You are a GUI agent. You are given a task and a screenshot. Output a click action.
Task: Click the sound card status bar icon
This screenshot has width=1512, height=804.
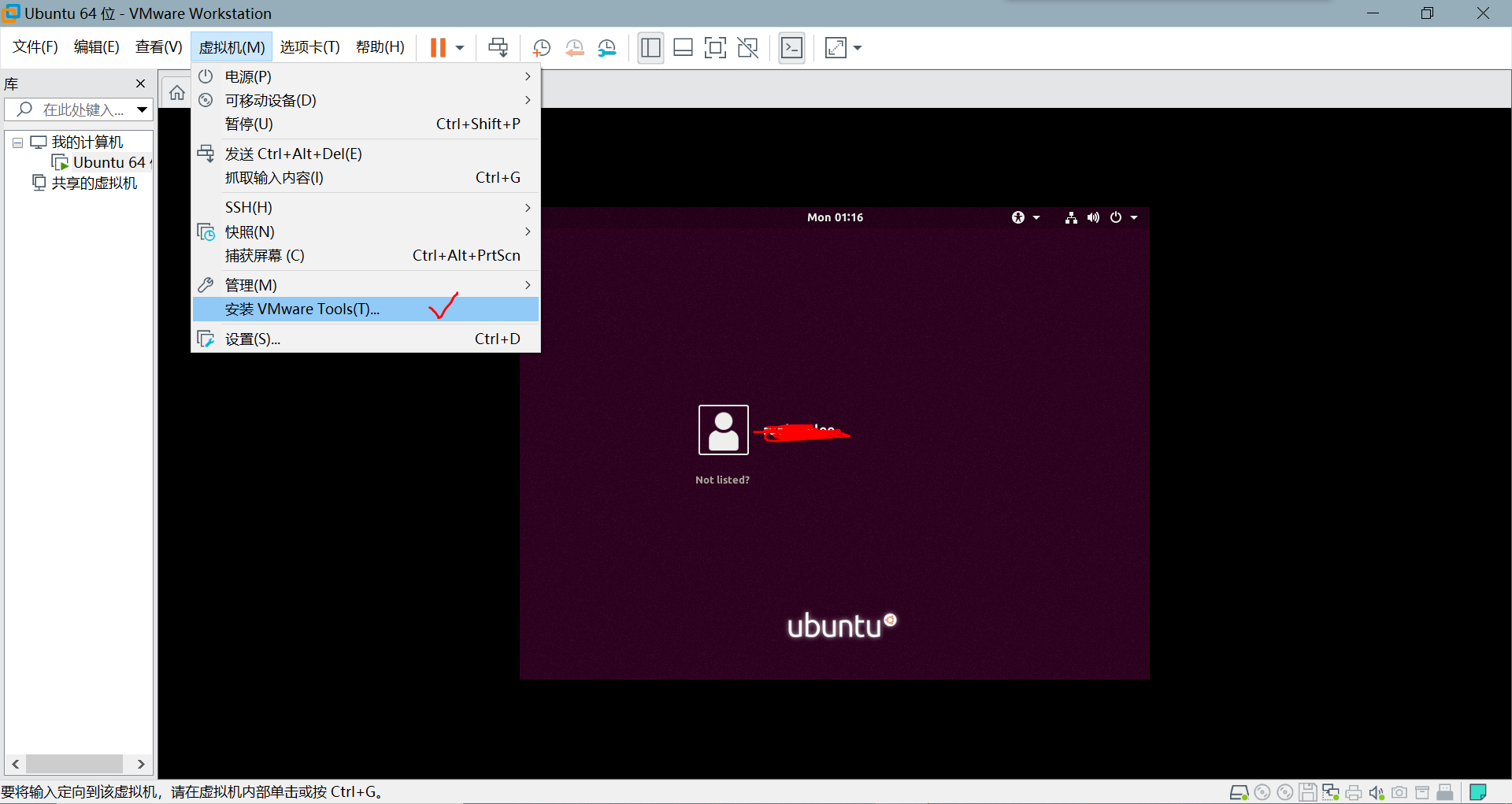pos(1377,792)
